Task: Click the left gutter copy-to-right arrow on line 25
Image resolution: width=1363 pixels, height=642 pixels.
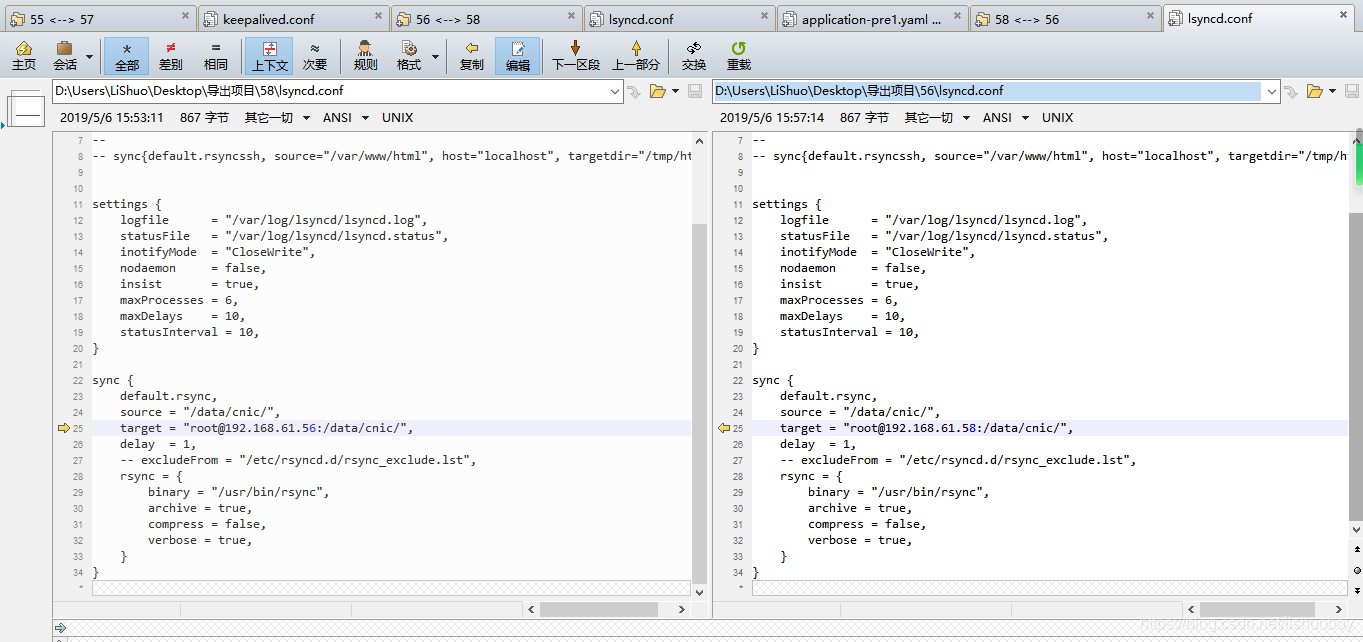Action: [x=64, y=428]
